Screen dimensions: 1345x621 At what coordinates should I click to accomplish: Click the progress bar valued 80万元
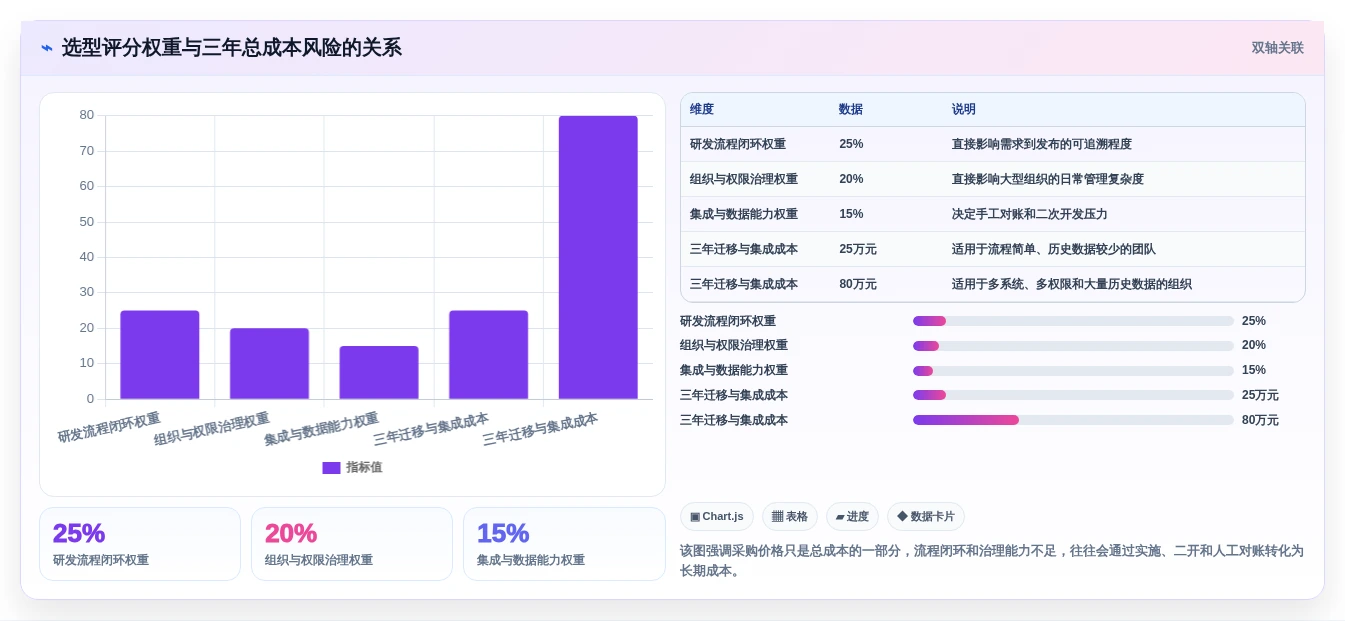click(x=1073, y=420)
